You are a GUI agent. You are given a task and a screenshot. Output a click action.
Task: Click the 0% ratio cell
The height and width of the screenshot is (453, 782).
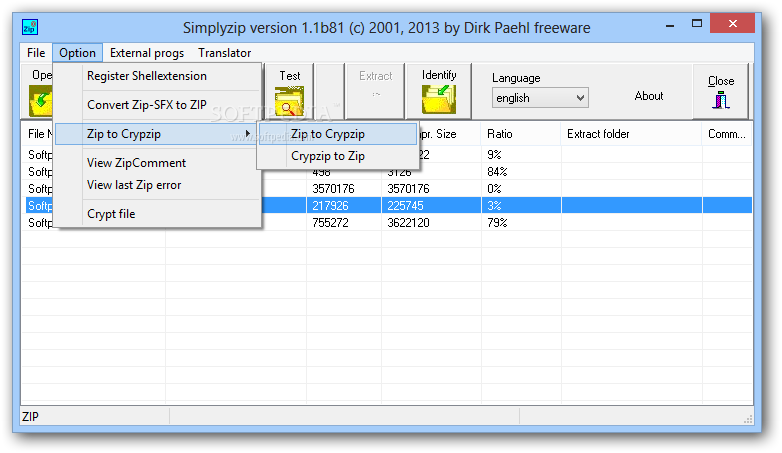click(494, 189)
